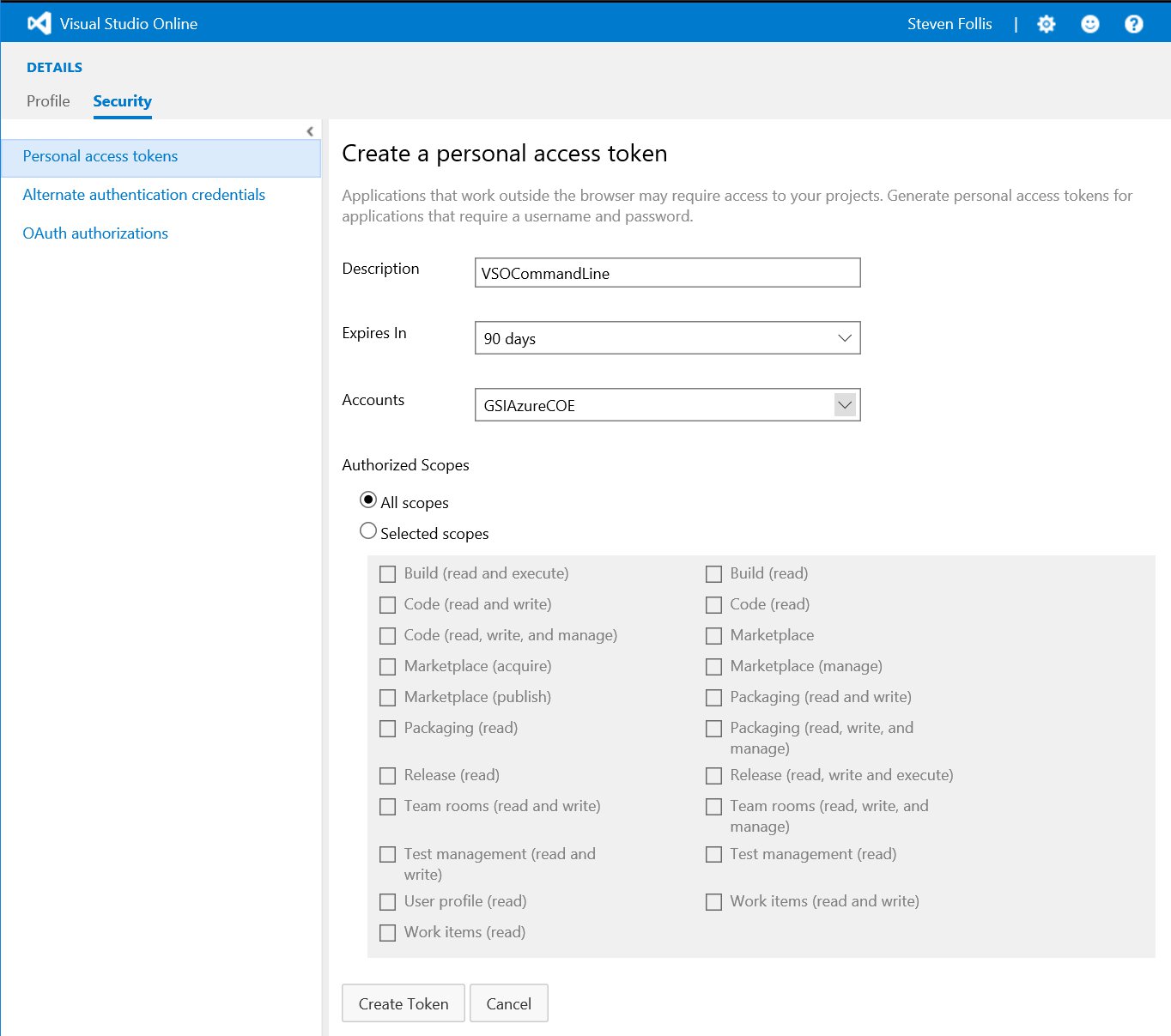This screenshot has width=1171, height=1036.
Task: Check Build (read and execute)
Action: (388, 574)
